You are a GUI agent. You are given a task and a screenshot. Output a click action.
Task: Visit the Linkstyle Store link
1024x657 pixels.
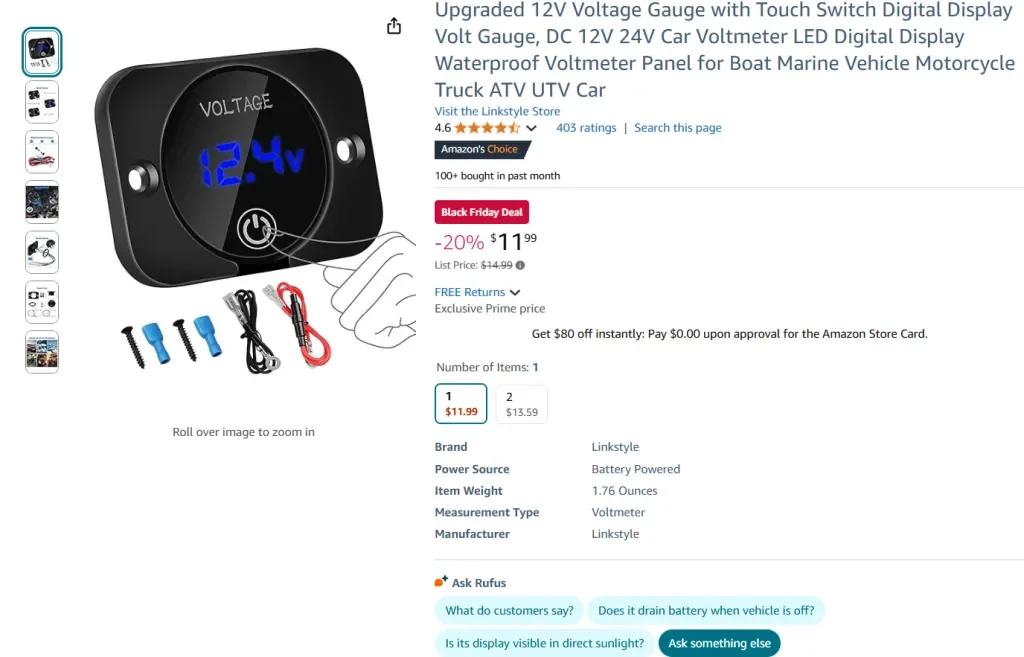click(498, 111)
